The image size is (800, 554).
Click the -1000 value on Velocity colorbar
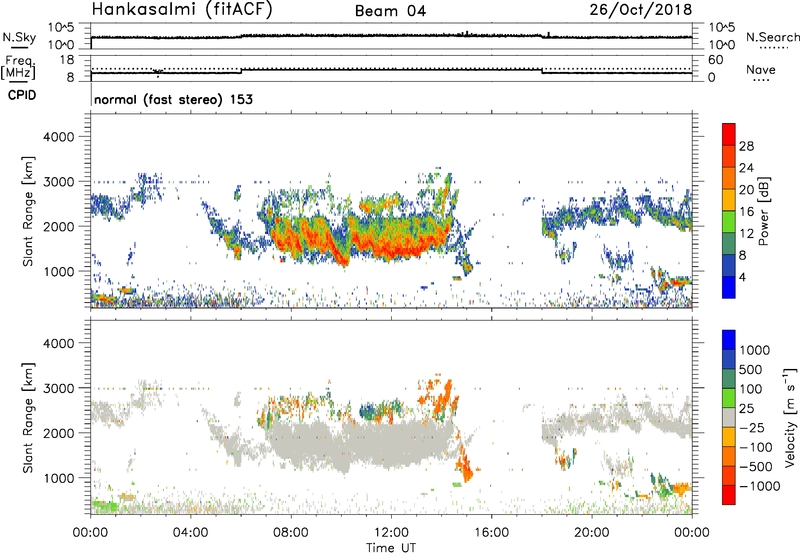point(759,486)
